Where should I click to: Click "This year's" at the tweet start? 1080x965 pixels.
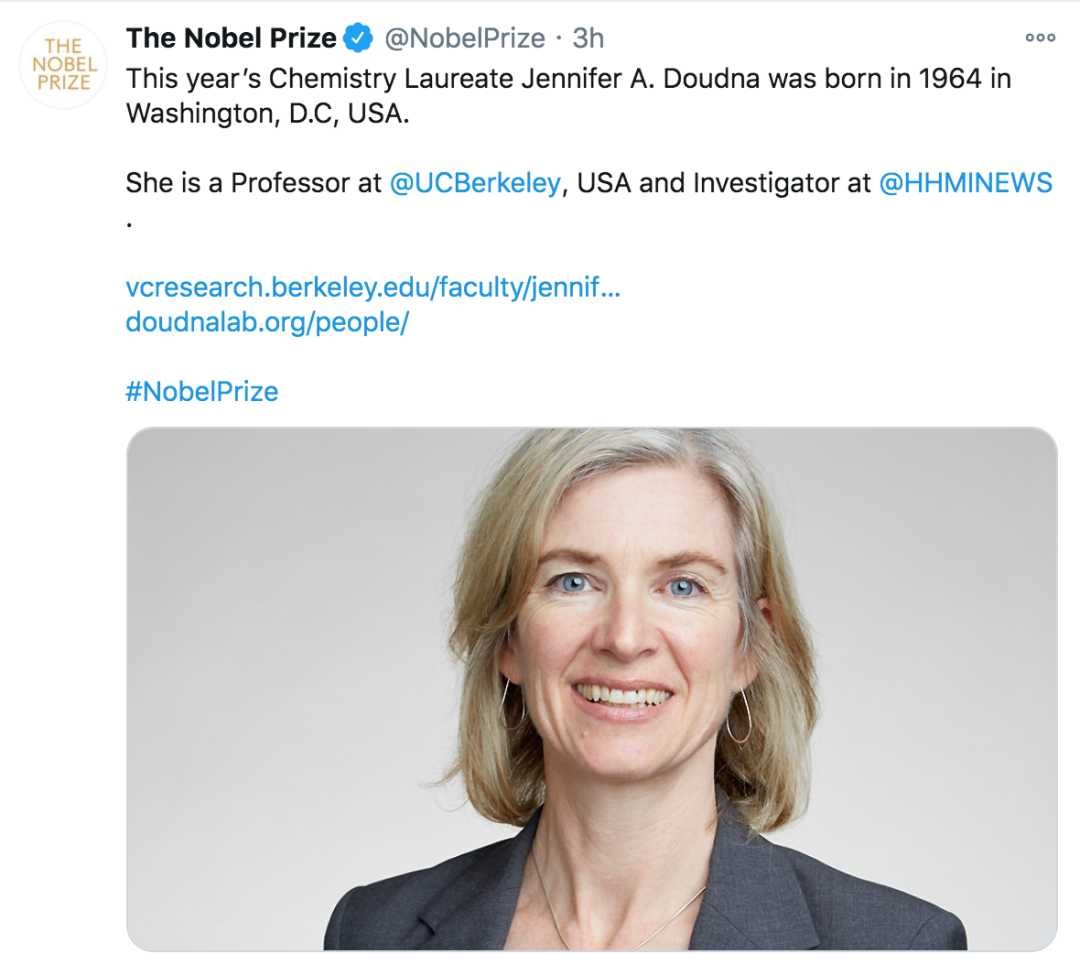coord(185,79)
